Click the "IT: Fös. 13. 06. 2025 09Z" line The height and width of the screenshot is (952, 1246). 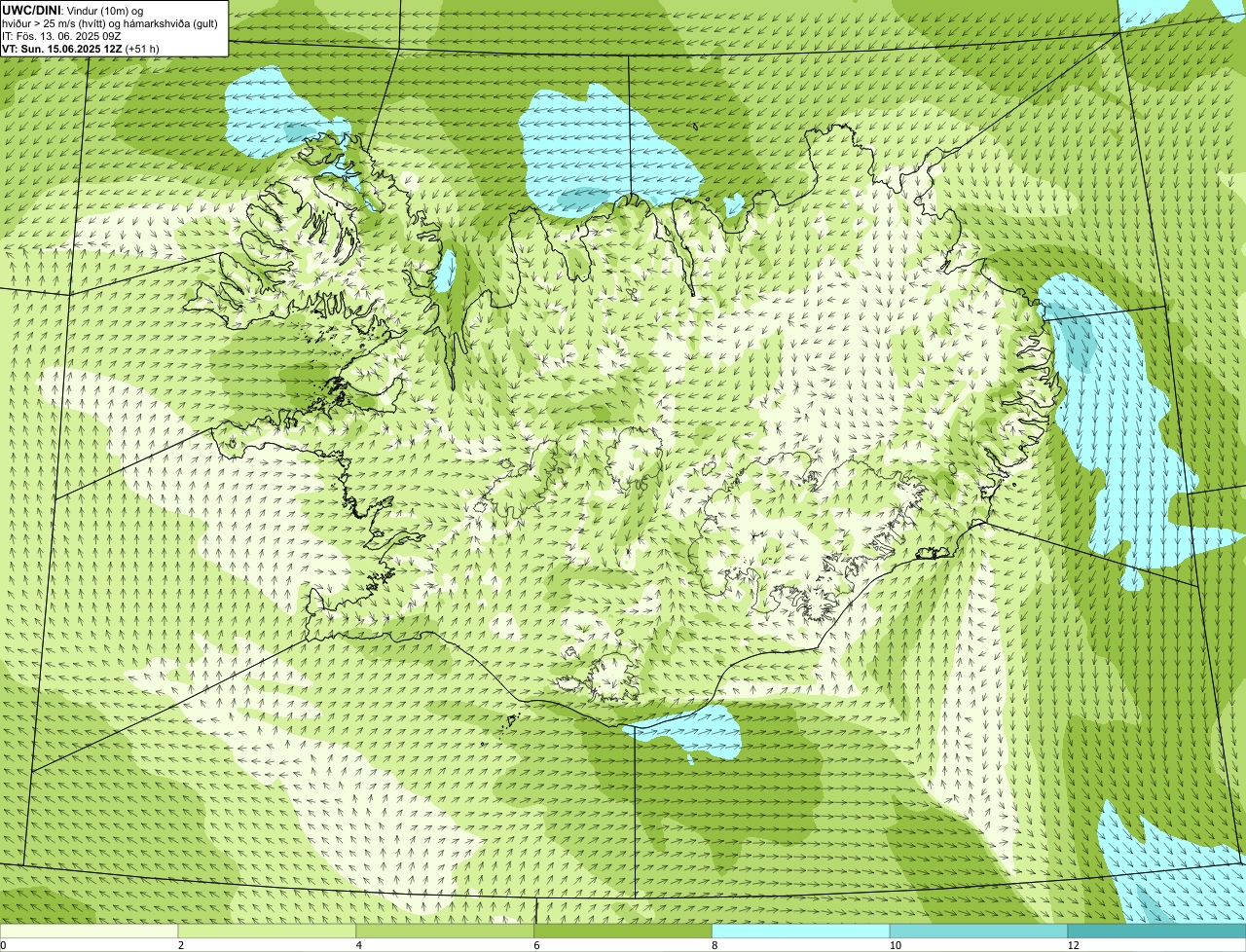click(x=61, y=35)
